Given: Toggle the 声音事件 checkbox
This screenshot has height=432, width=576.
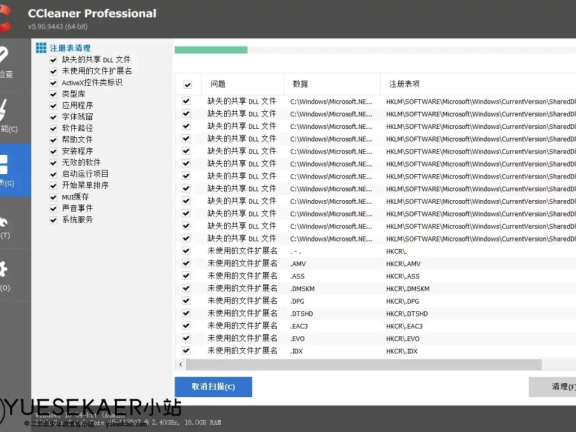Looking at the screenshot, I should coord(53,208).
